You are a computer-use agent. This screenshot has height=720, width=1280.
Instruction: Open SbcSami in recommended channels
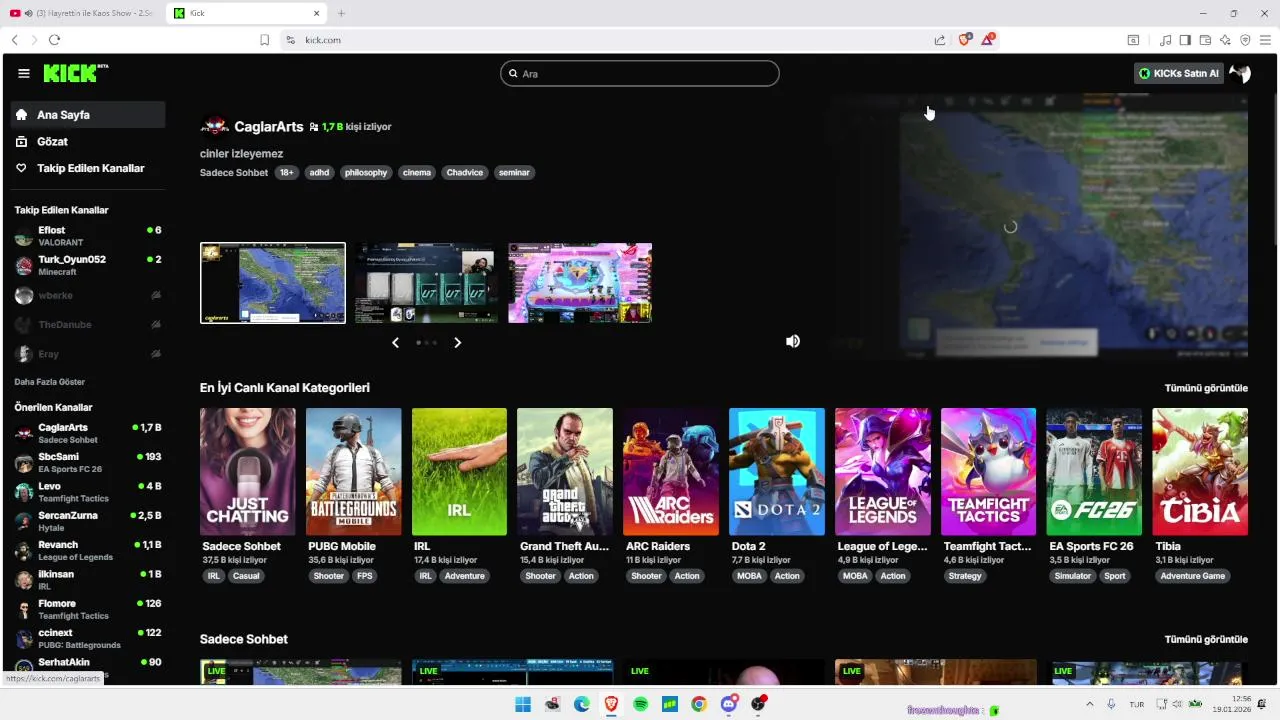[x=88, y=462]
